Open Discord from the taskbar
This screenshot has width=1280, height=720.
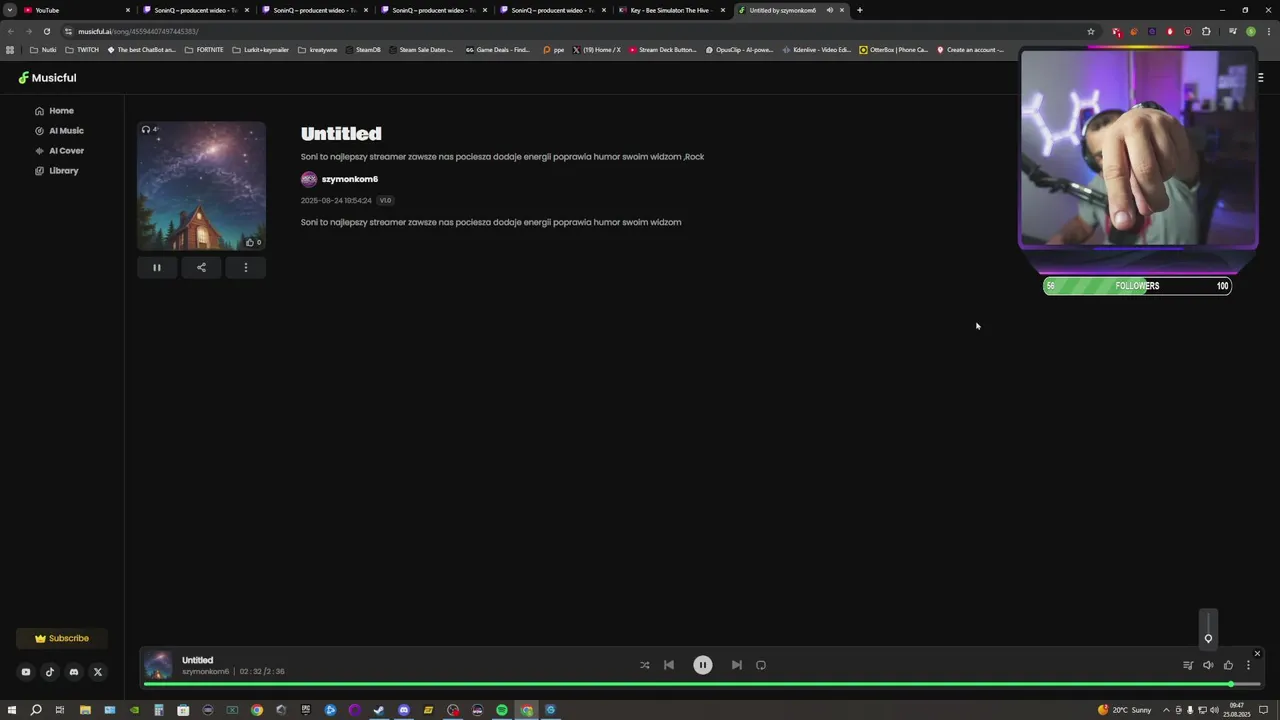(404, 710)
